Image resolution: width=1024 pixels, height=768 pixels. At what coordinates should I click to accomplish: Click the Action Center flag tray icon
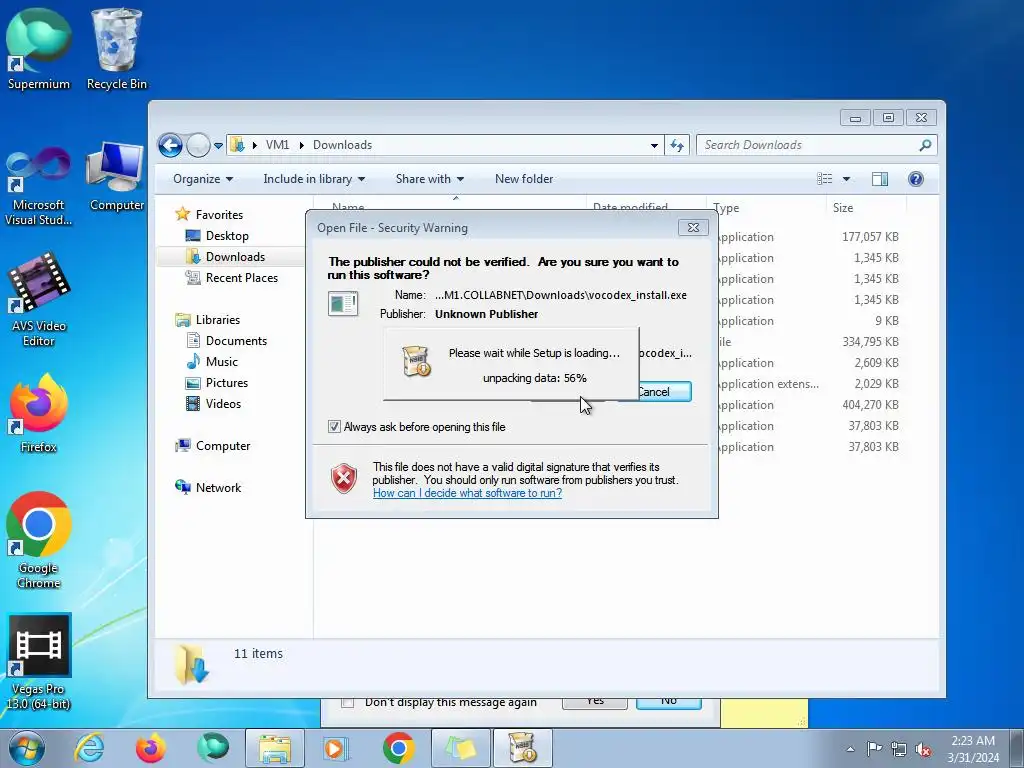tap(874, 749)
